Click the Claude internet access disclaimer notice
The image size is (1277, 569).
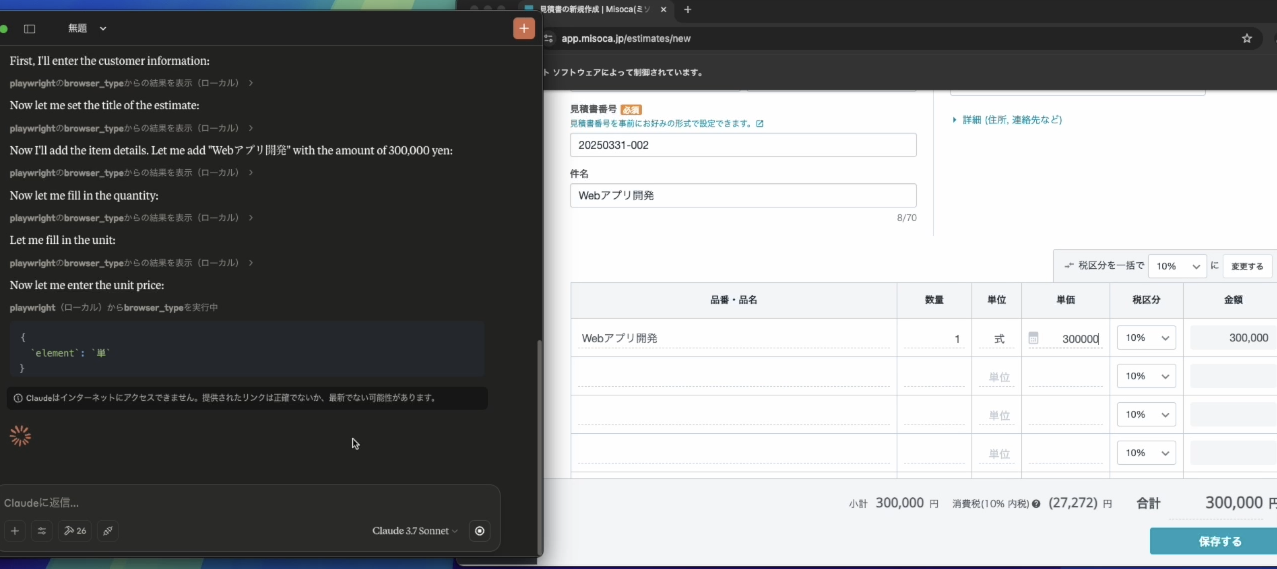tap(247, 398)
